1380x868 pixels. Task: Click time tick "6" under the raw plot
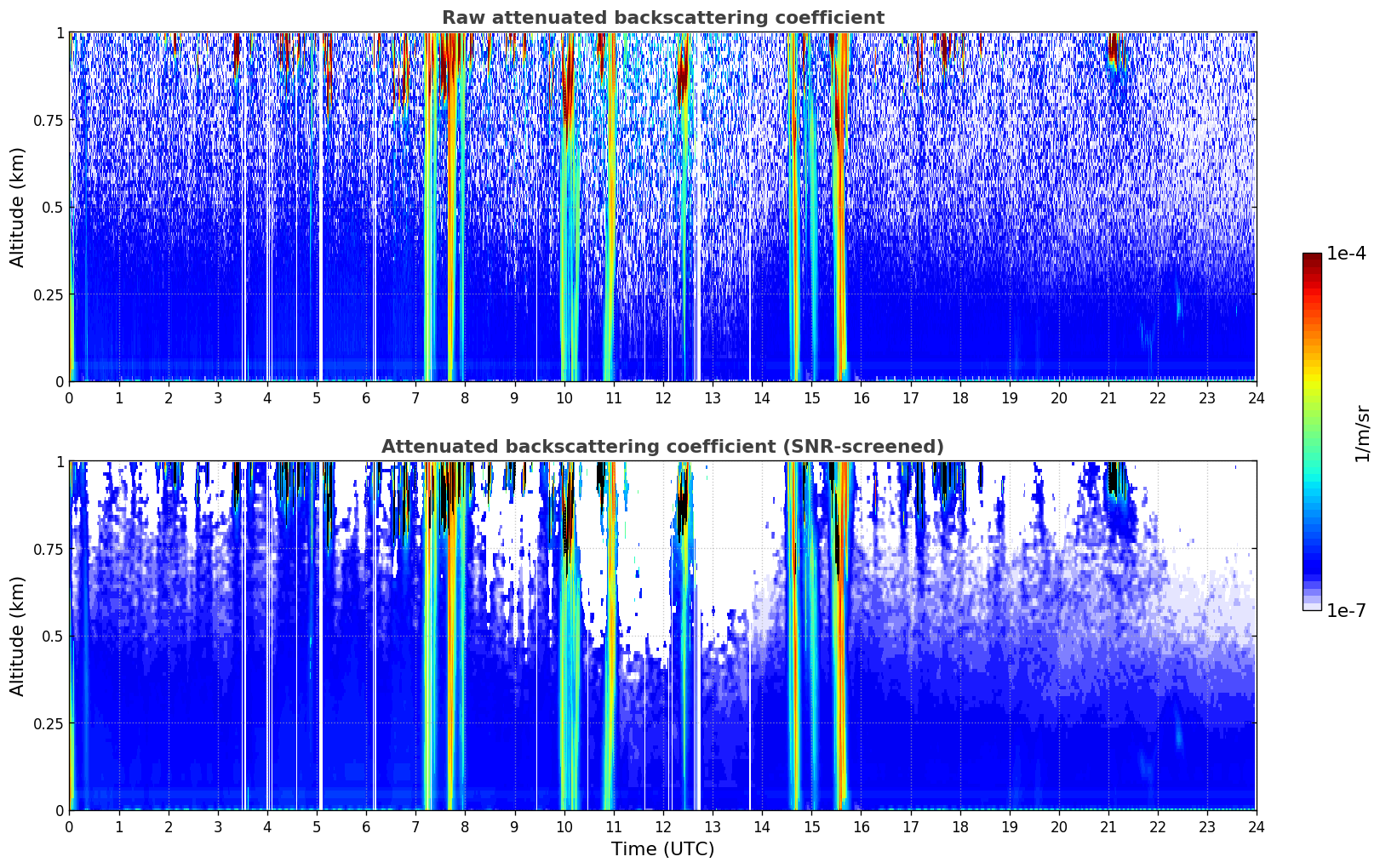point(366,397)
